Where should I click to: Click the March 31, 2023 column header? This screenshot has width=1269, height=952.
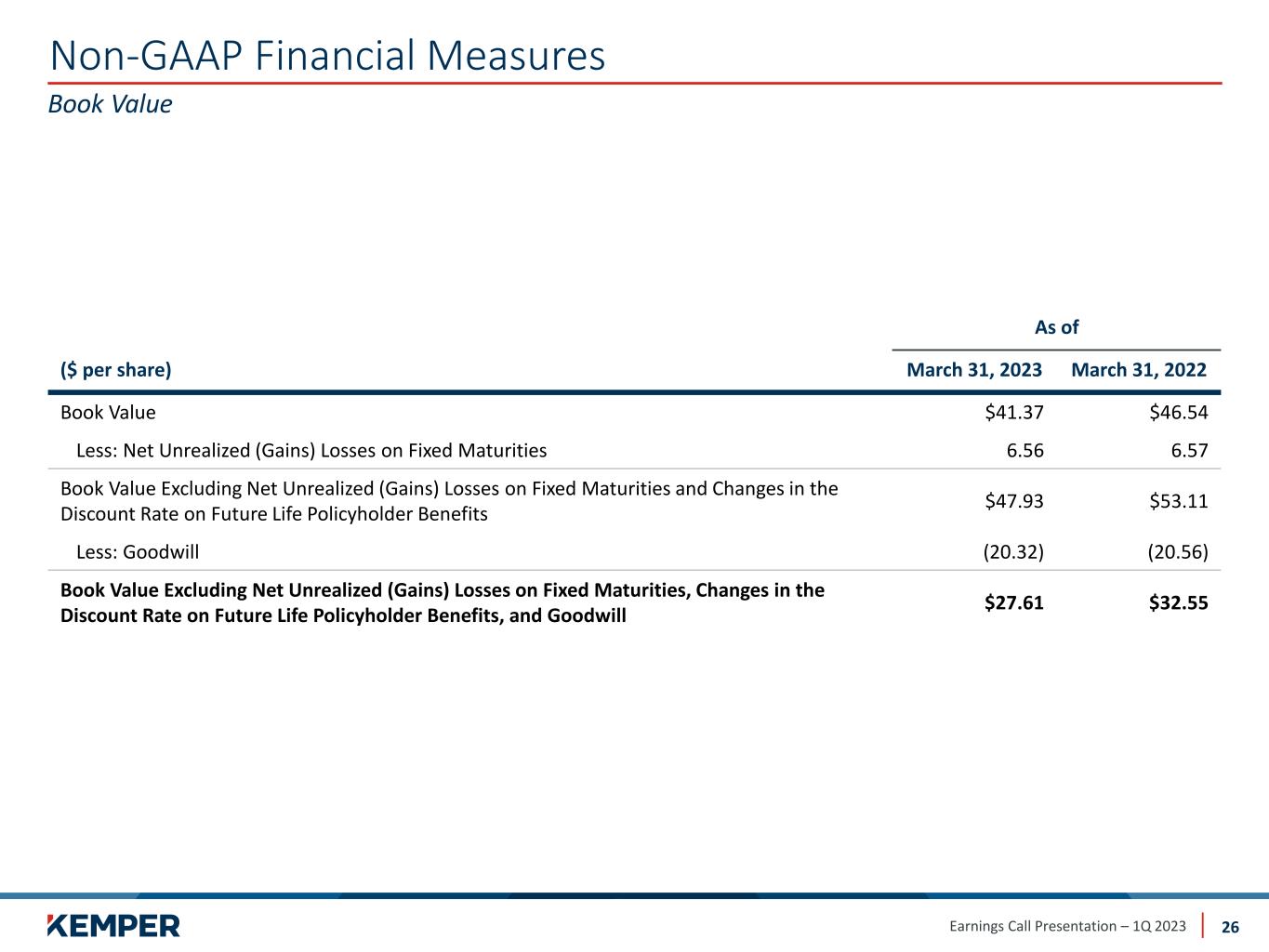click(x=973, y=370)
